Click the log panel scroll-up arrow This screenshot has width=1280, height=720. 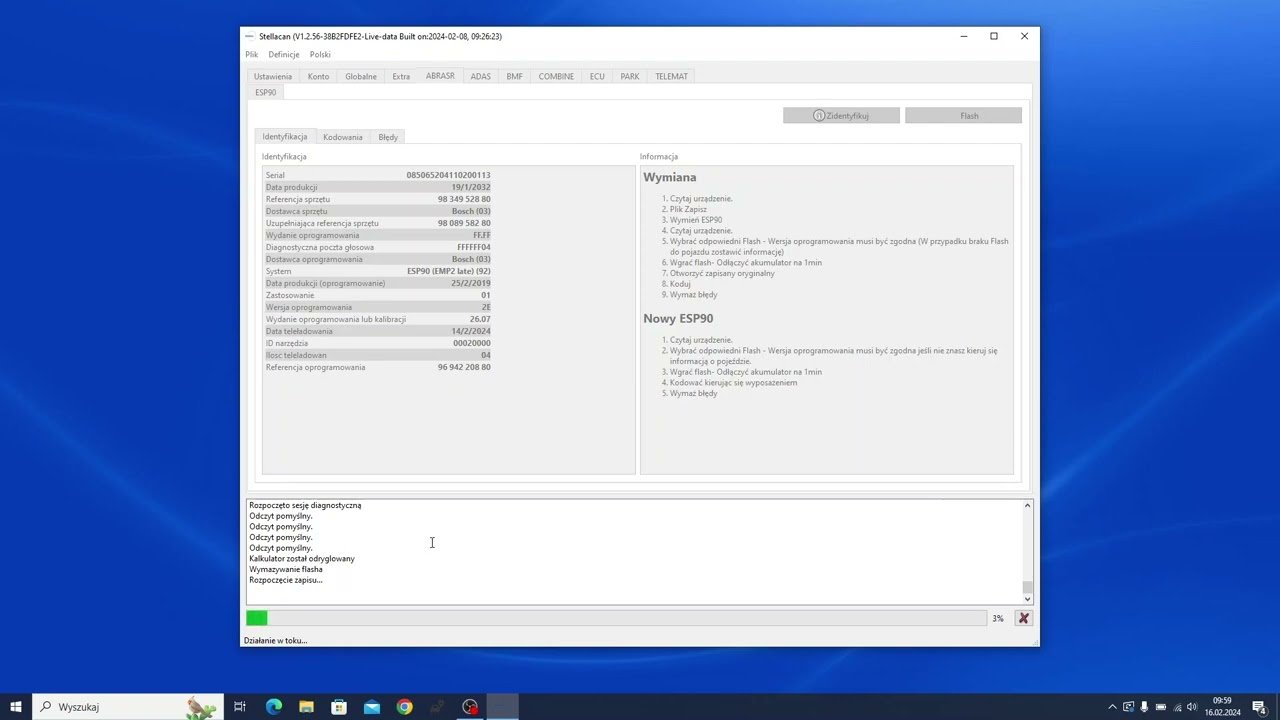(x=1027, y=506)
